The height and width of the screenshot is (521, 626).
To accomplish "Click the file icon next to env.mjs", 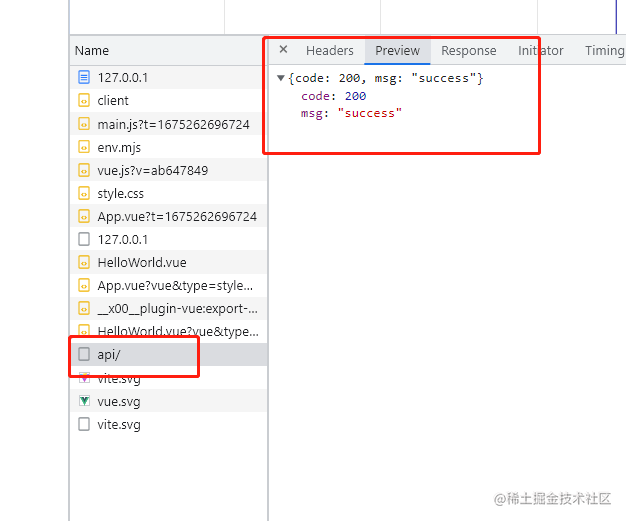I will (x=84, y=147).
